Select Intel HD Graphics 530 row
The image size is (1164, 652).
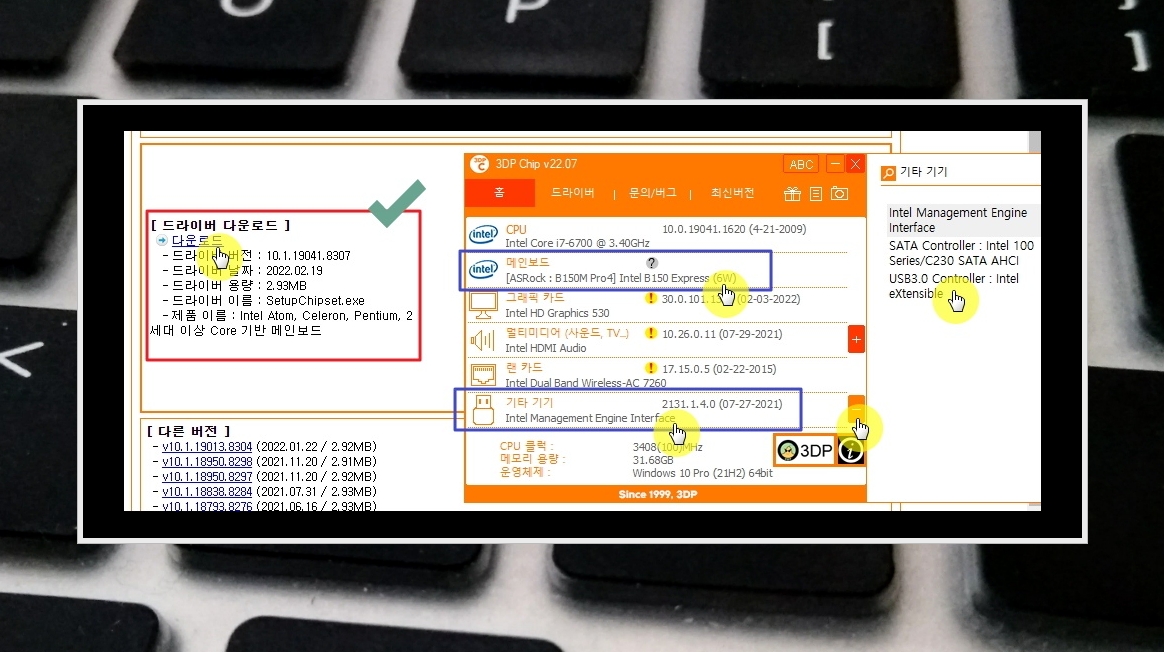tap(656, 305)
